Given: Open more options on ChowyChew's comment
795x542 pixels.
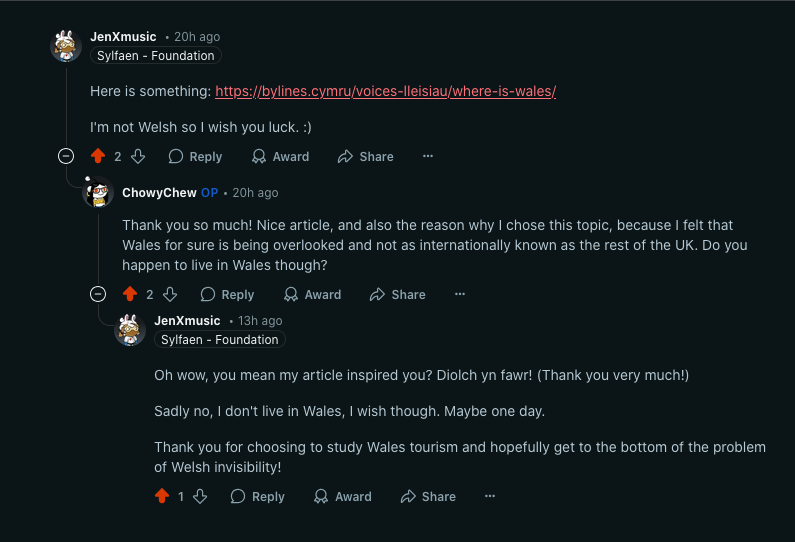Looking at the screenshot, I should click(460, 294).
